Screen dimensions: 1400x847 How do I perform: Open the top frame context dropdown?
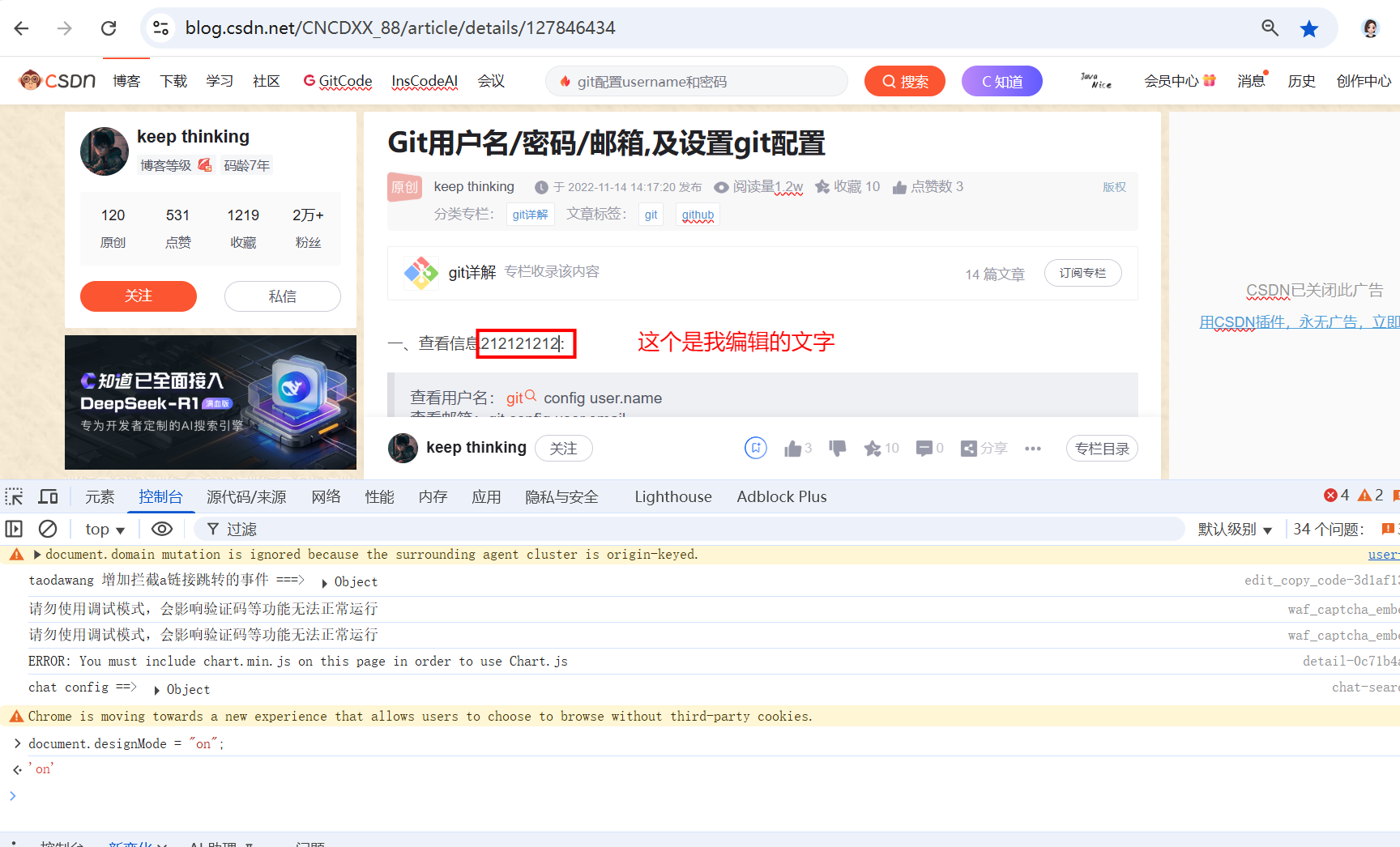tap(104, 528)
